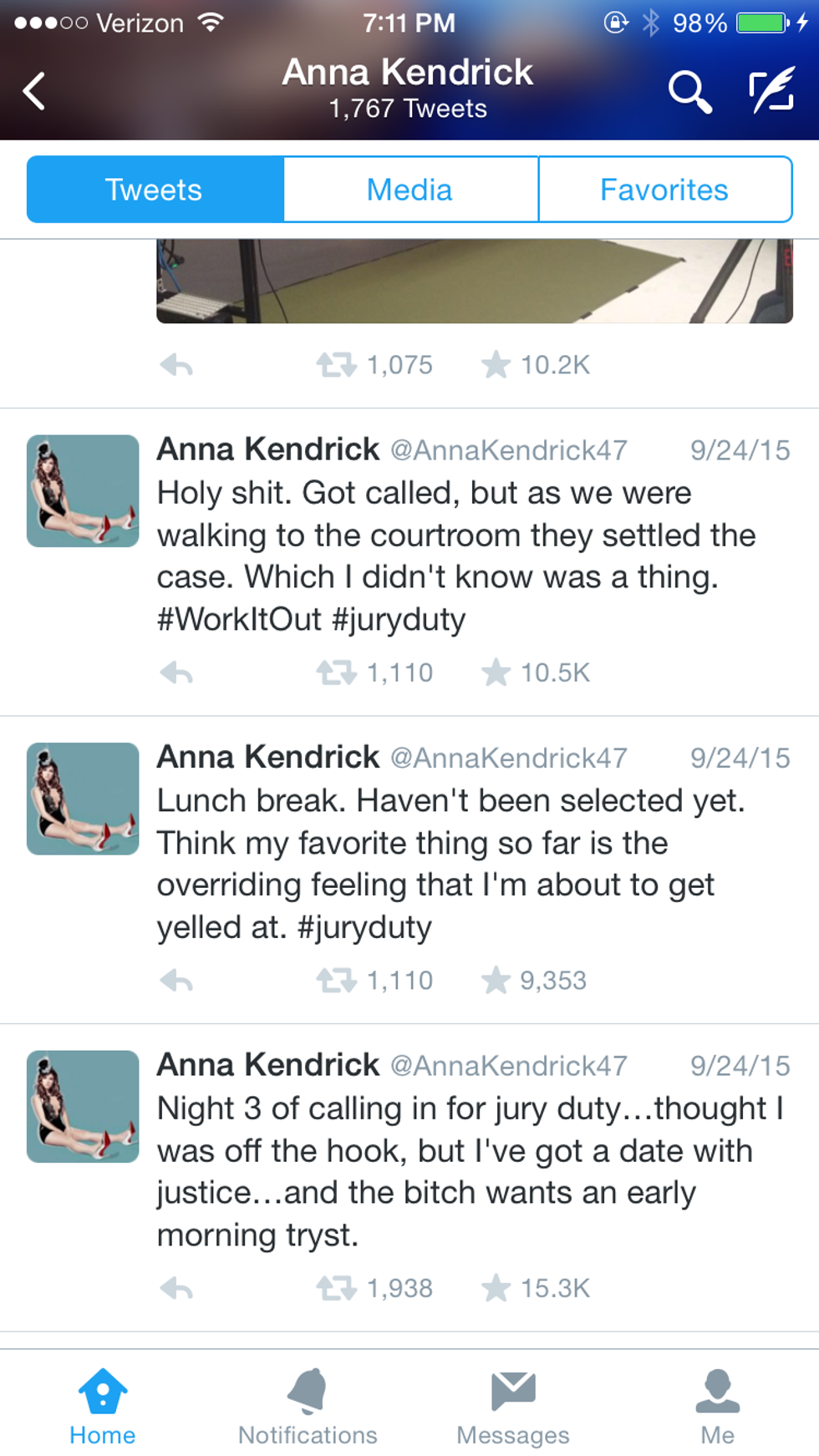Screen dimensions: 819x1456
Task: Favorite the 'Holy shit. Got called' tweet
Action: point(496,672)
